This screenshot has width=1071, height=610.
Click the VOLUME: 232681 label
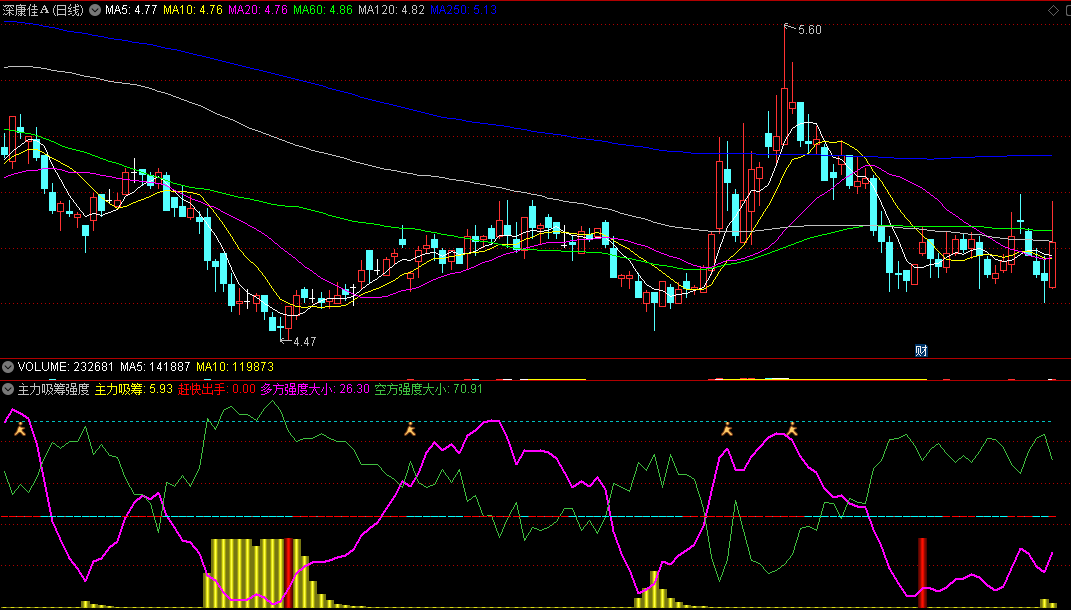pyautogui.click(x=66, y=367)
